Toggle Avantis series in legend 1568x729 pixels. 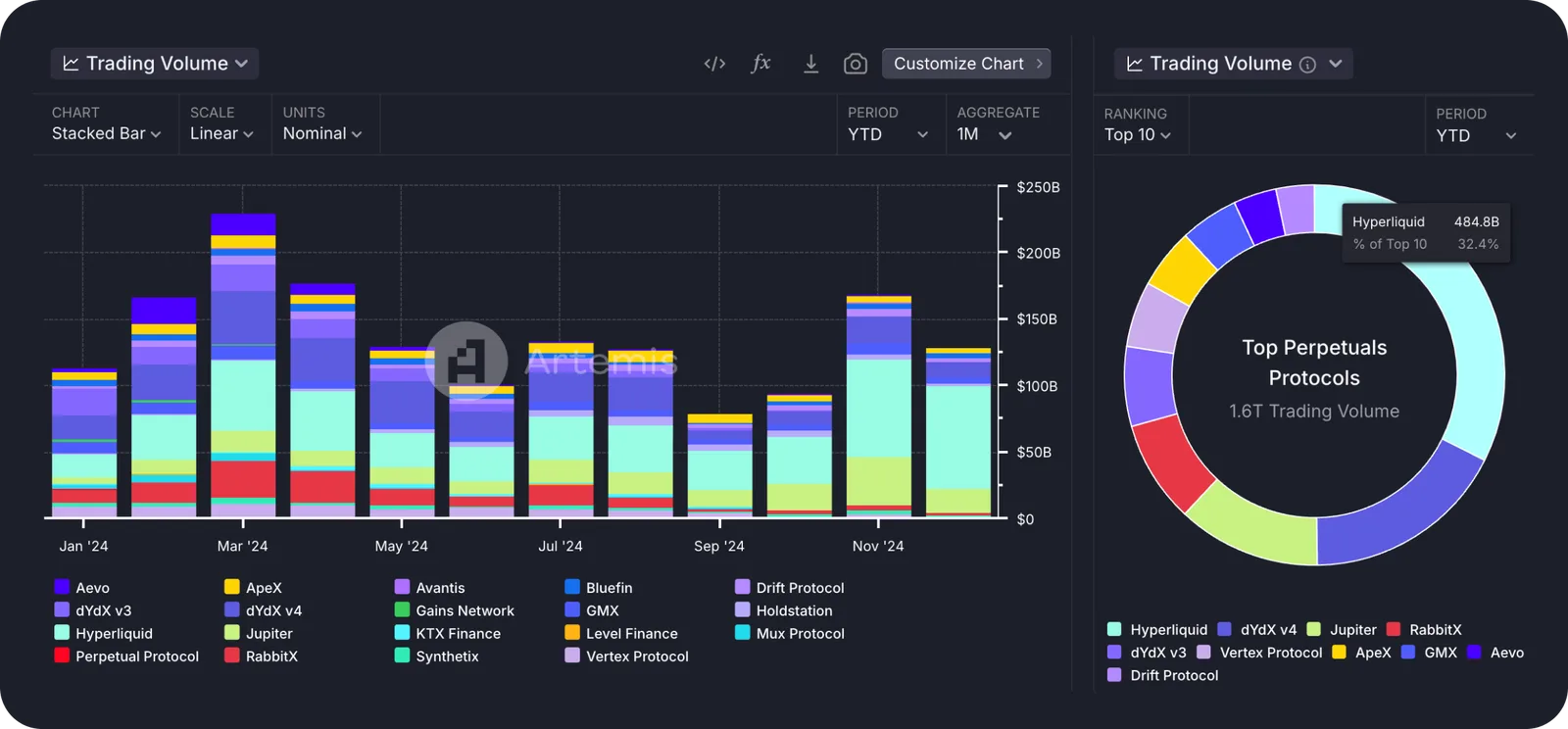pyautogui.click(x=429, y=588)
